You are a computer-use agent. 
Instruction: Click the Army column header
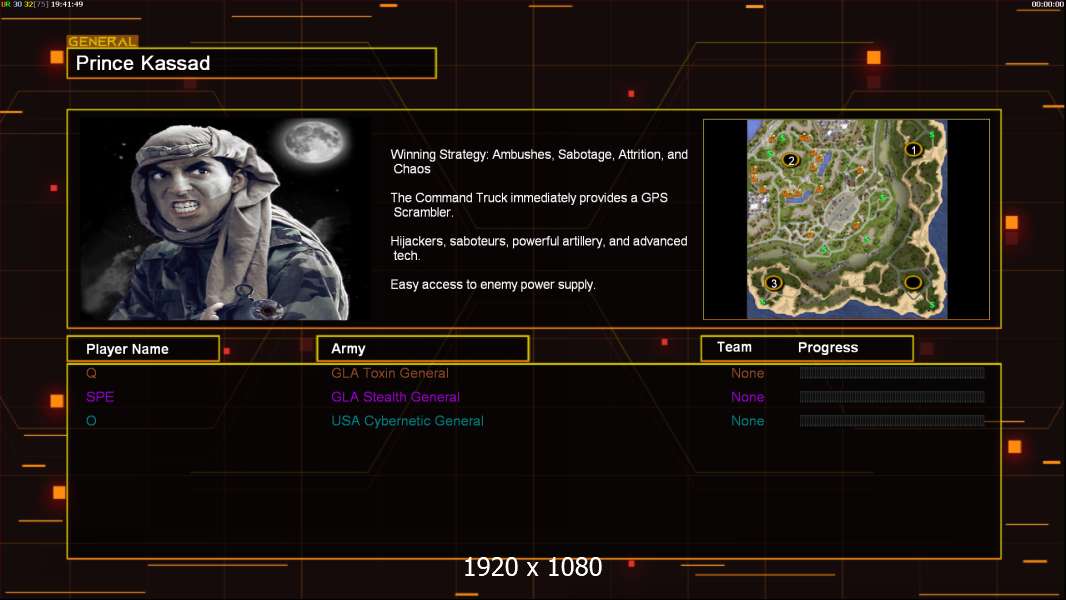tap(423, 349)
